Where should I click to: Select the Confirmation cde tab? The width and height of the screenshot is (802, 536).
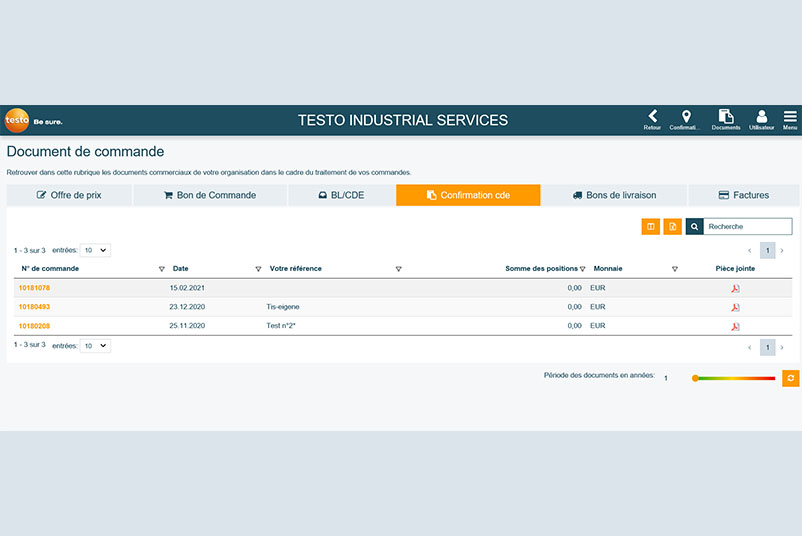468,195
